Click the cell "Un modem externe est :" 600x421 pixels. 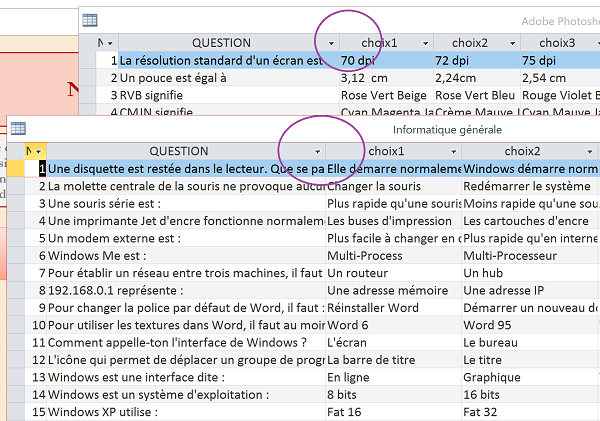[x=186, y=238]
